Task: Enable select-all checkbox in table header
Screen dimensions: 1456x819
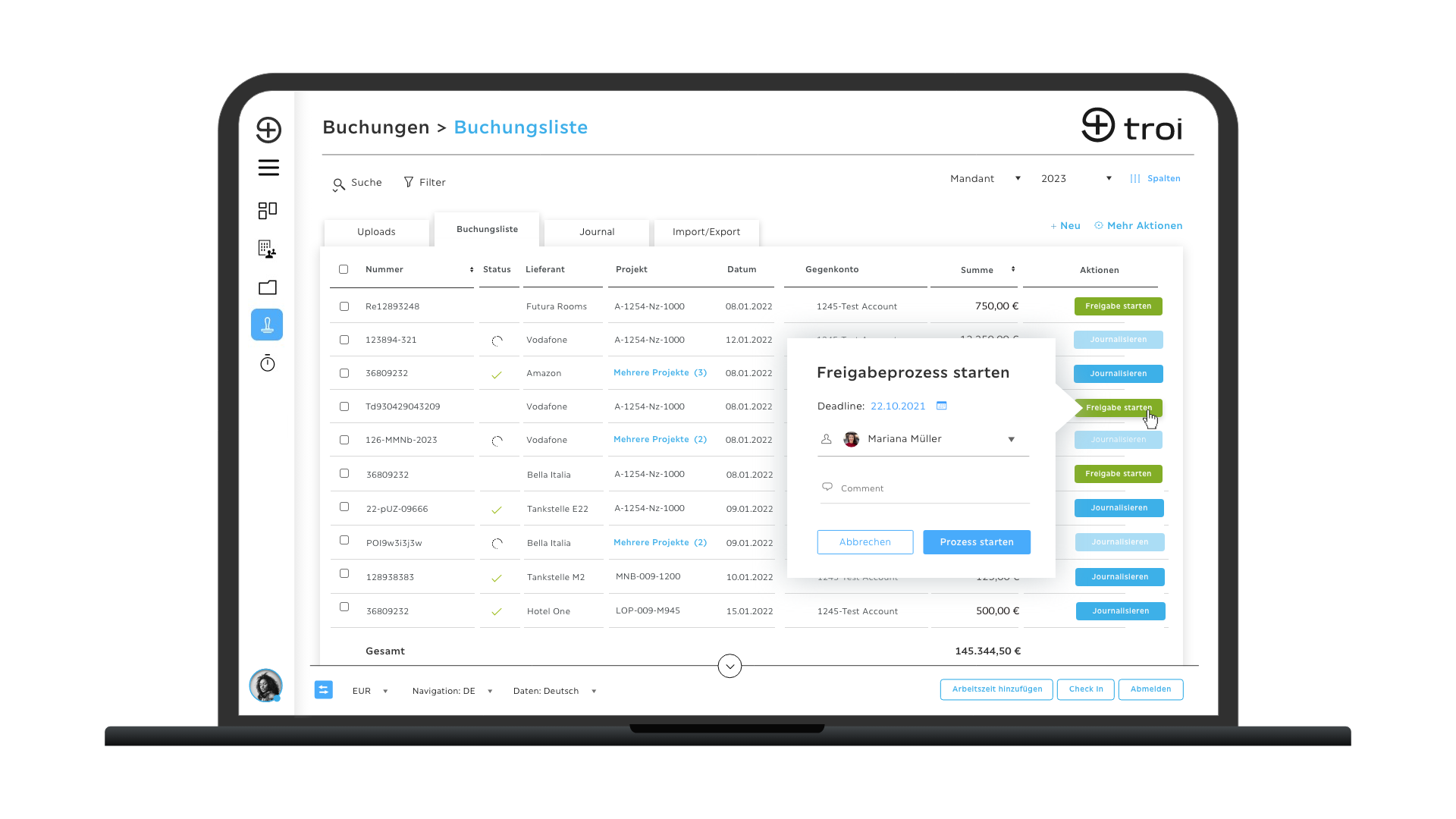Action: tap(343, 269)
